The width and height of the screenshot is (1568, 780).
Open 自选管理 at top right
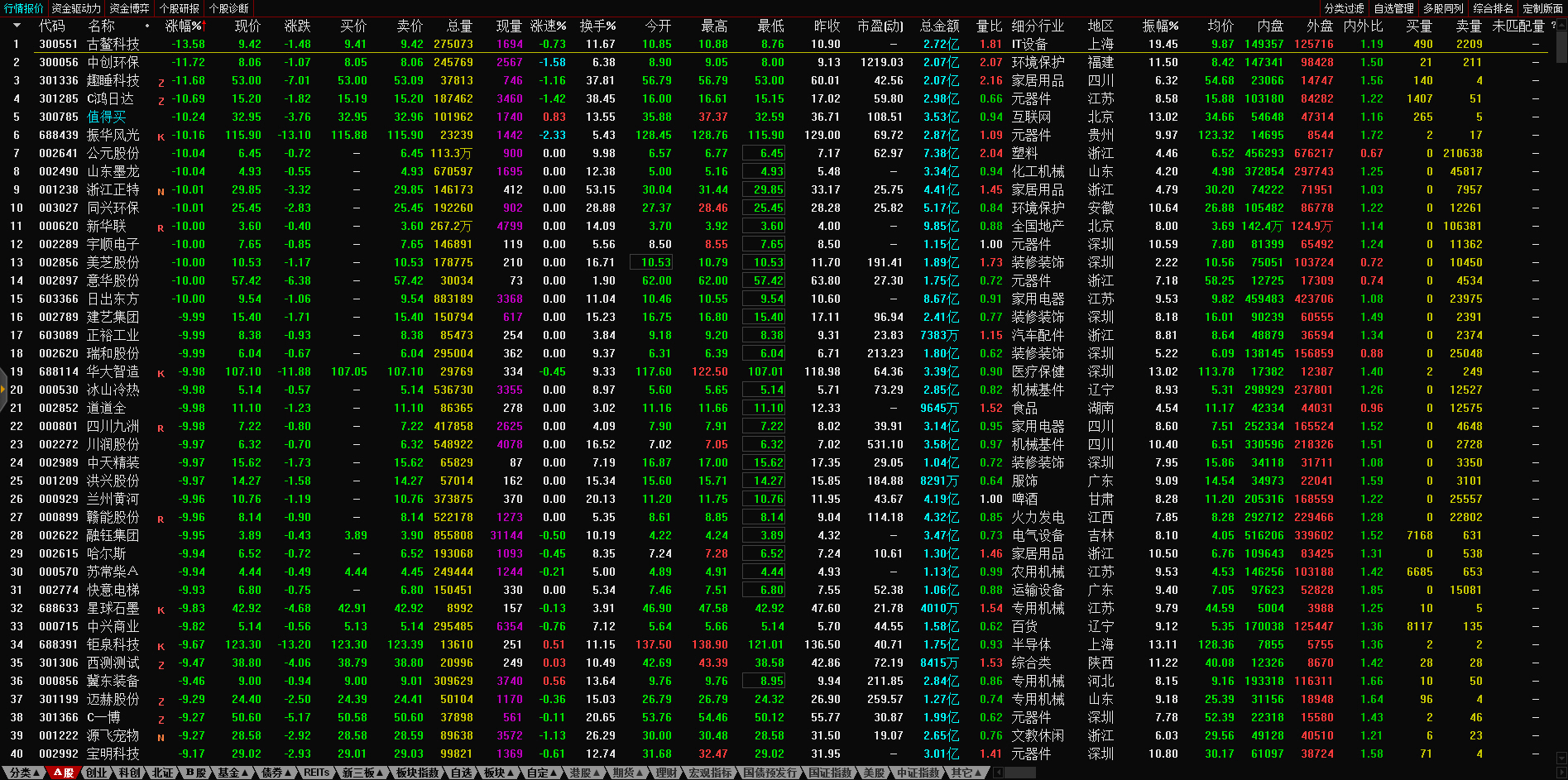1393,8
